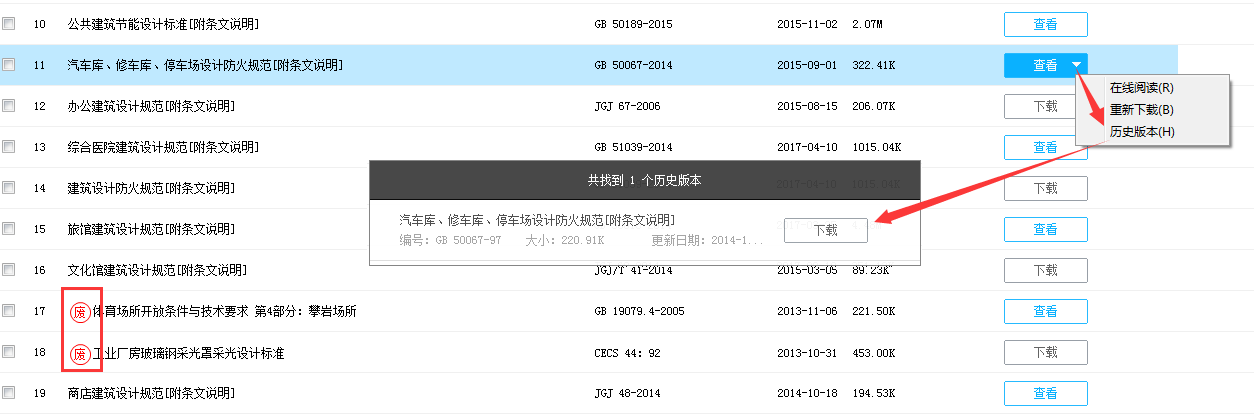Click the 废 obsolete icon on row 18
This screenshot has width=1254, height=416.
coord(79,353)
